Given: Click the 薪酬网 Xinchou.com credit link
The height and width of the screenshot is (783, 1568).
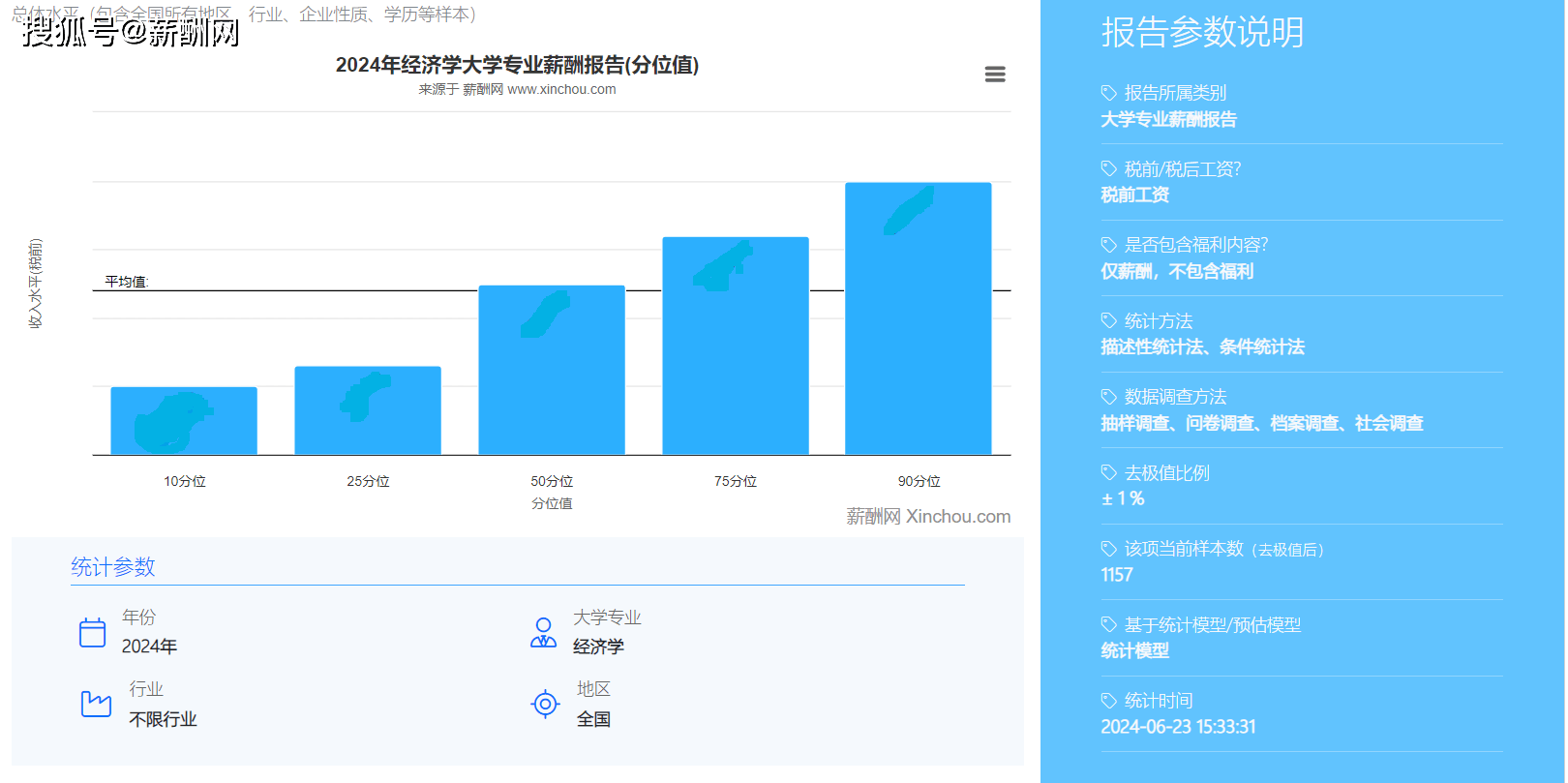Looking at the screenshot, I should tap(928, 517).
